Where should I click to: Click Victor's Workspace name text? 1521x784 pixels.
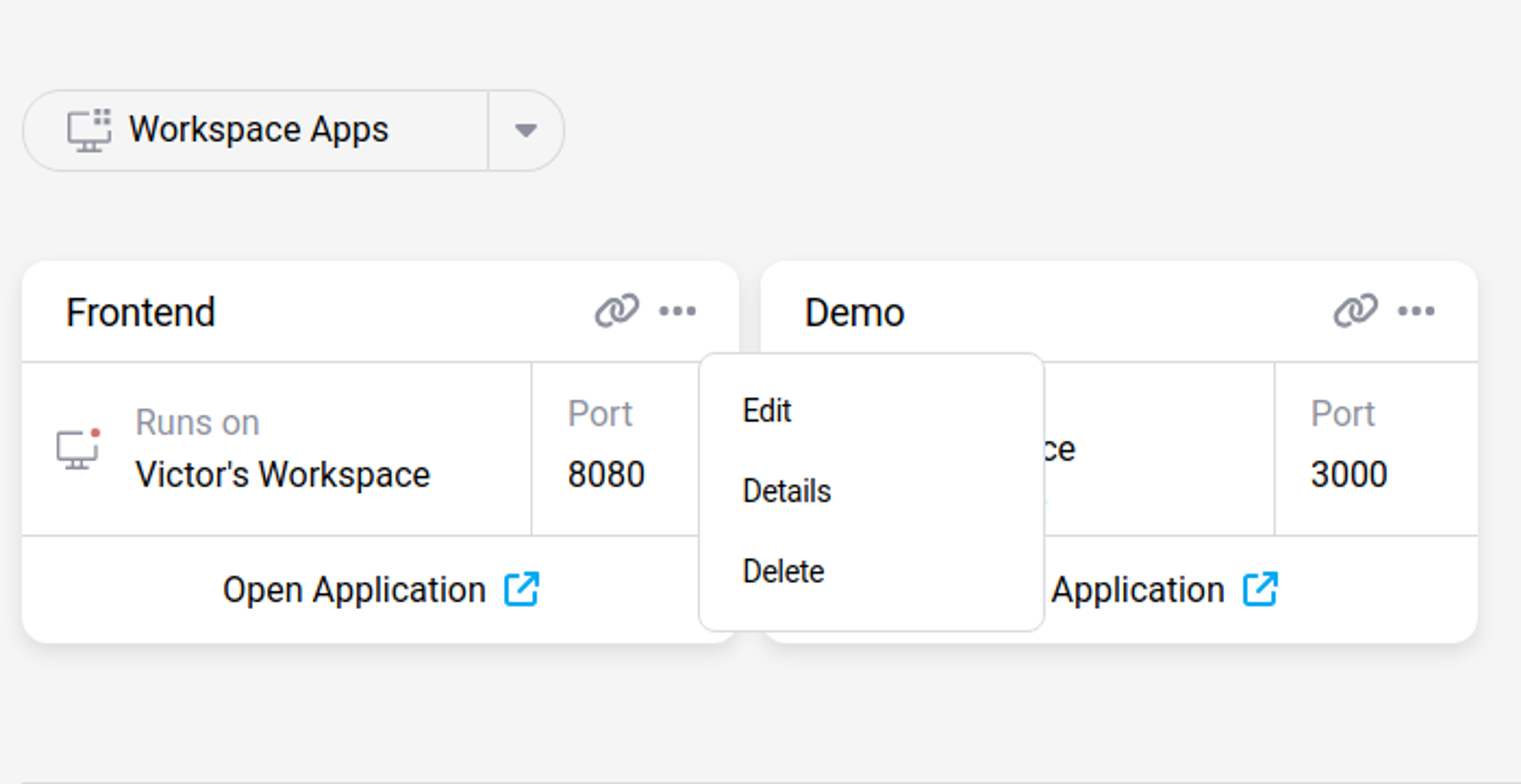tap(282, 474)
